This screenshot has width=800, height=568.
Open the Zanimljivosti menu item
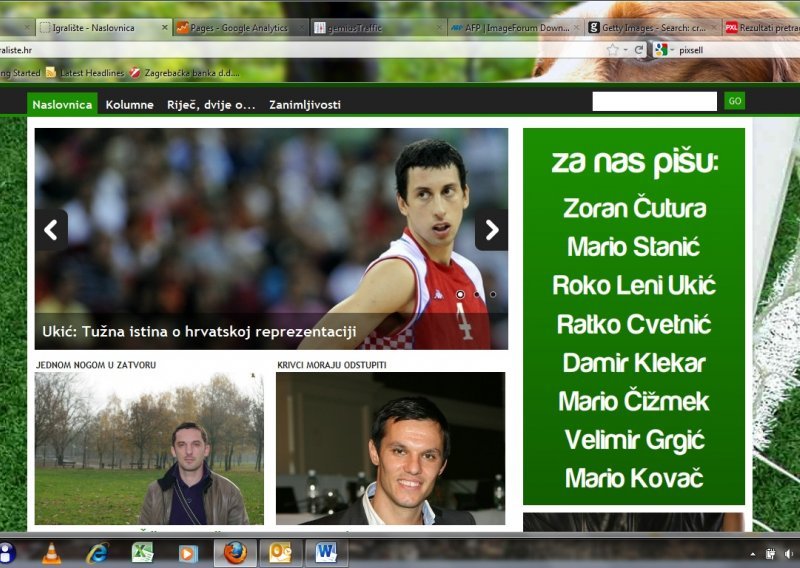point(304,104)
